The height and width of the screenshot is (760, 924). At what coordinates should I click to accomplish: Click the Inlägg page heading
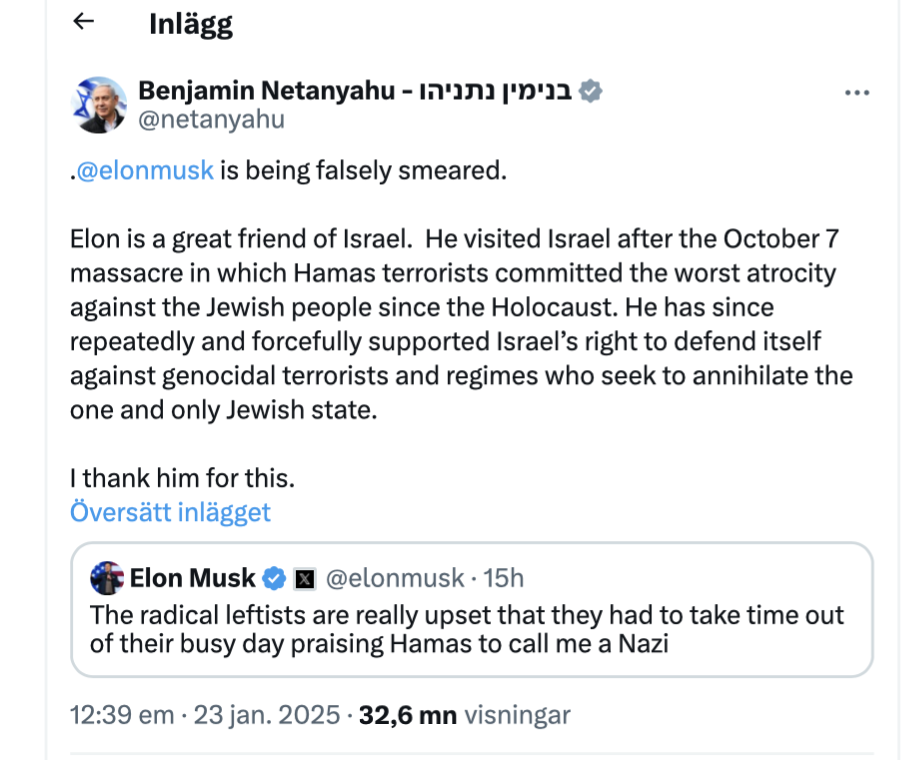click(190, 24)
